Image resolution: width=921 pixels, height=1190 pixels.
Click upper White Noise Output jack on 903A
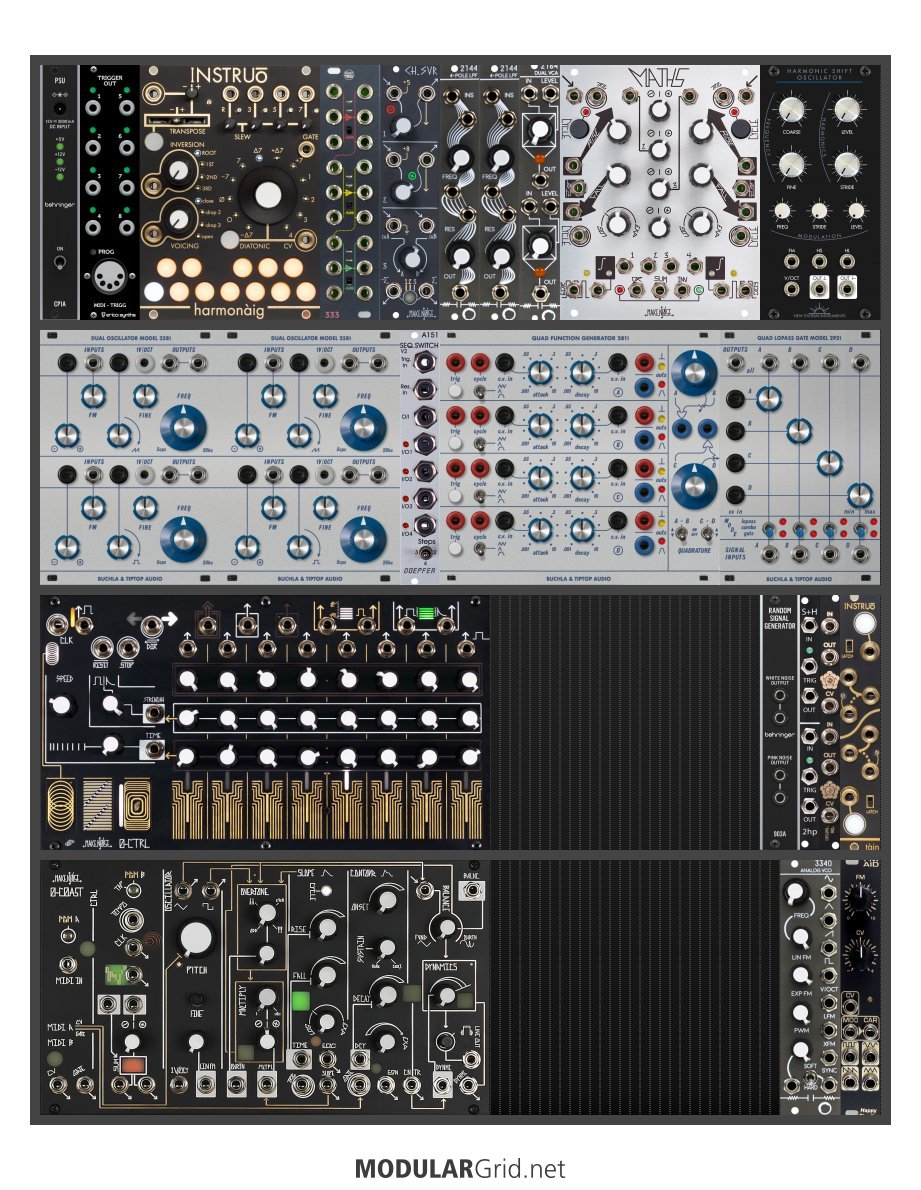click(x=779, y=696)
